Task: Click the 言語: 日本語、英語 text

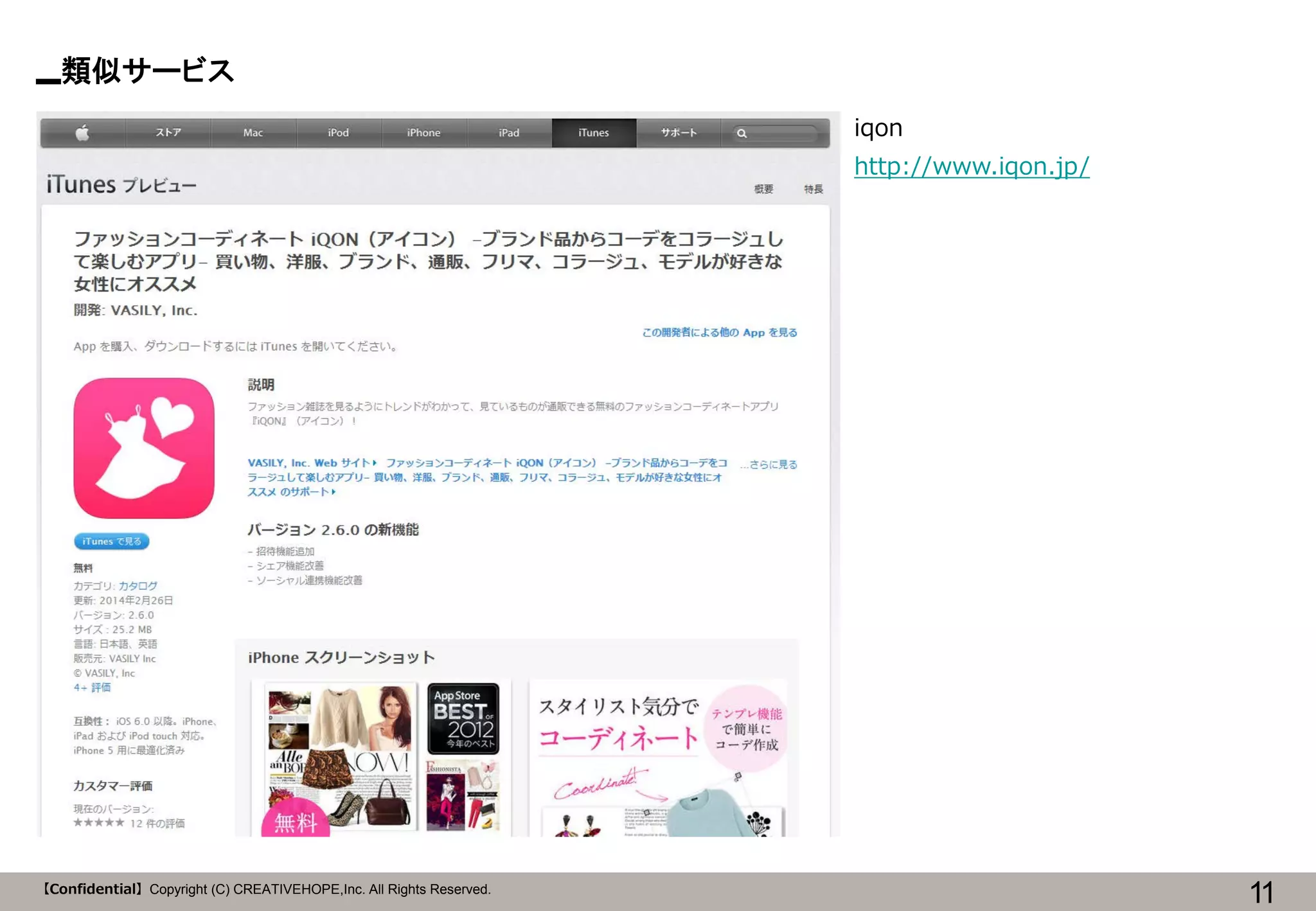Action: coord(115,644)
